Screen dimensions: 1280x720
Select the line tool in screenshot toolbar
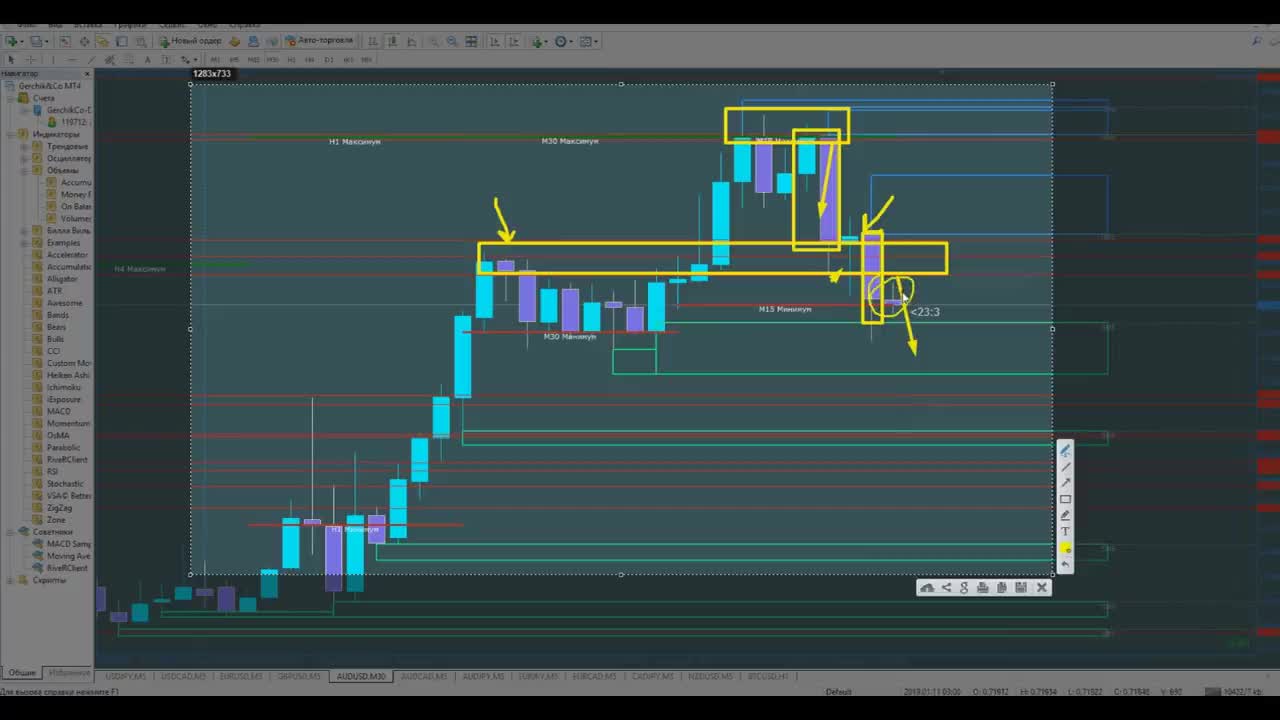pos(1065,467)
